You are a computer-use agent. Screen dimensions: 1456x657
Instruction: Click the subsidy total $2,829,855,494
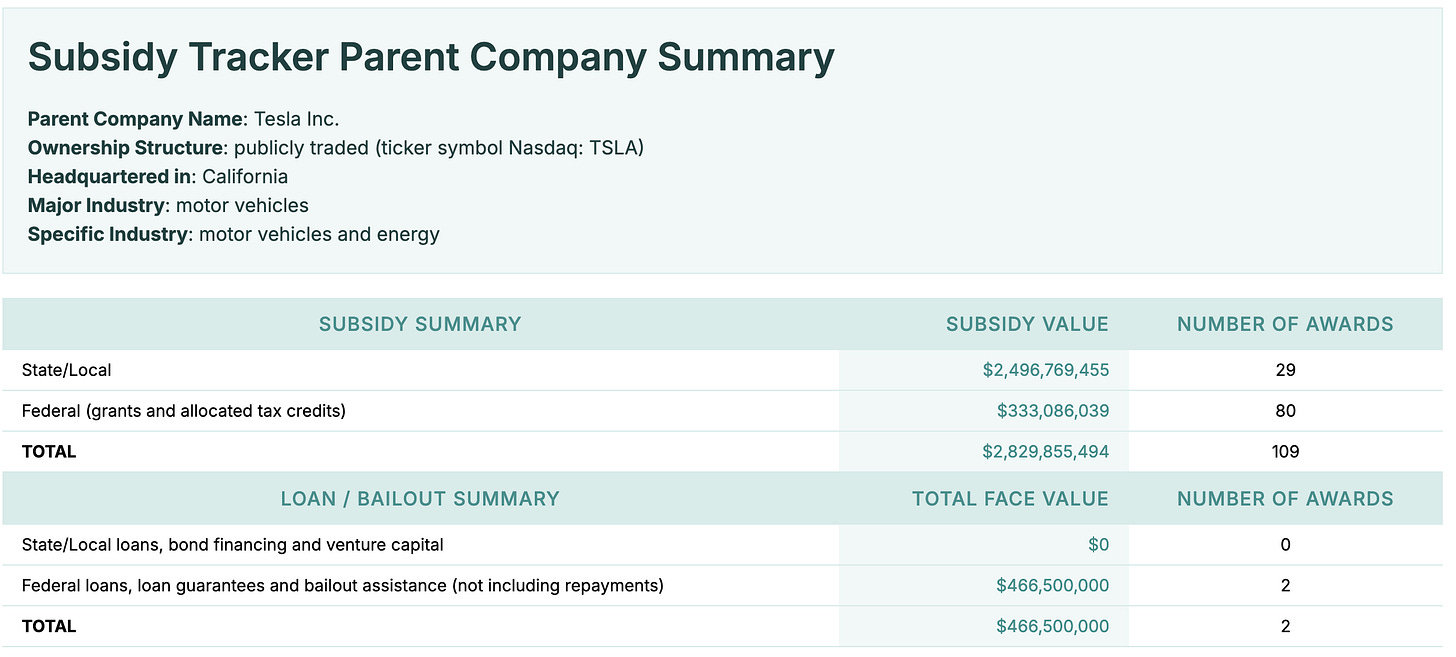coord(1045,452)
